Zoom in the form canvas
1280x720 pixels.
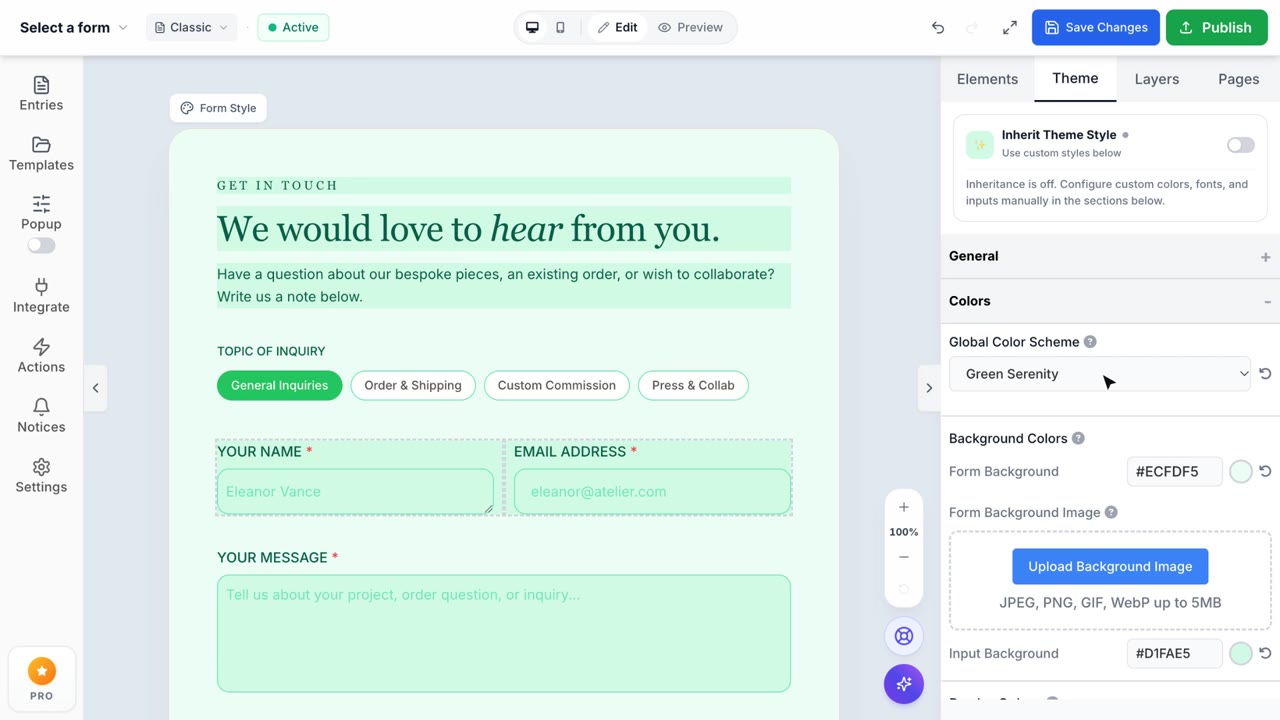click(x=904, y=507)
